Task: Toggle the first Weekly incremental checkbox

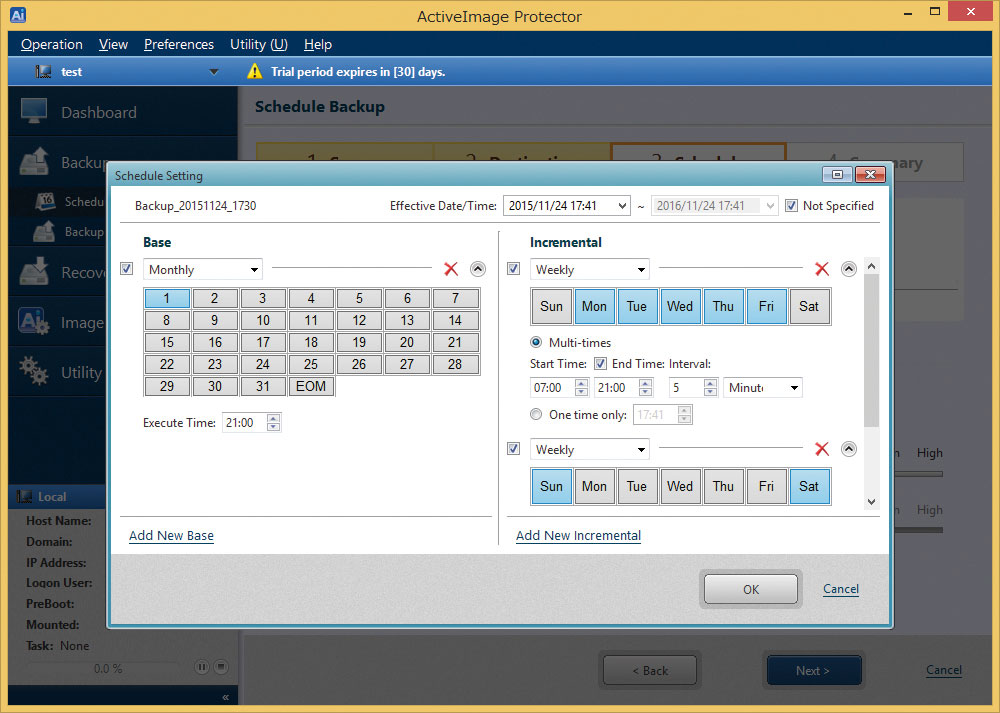Action: pos(513,268)
